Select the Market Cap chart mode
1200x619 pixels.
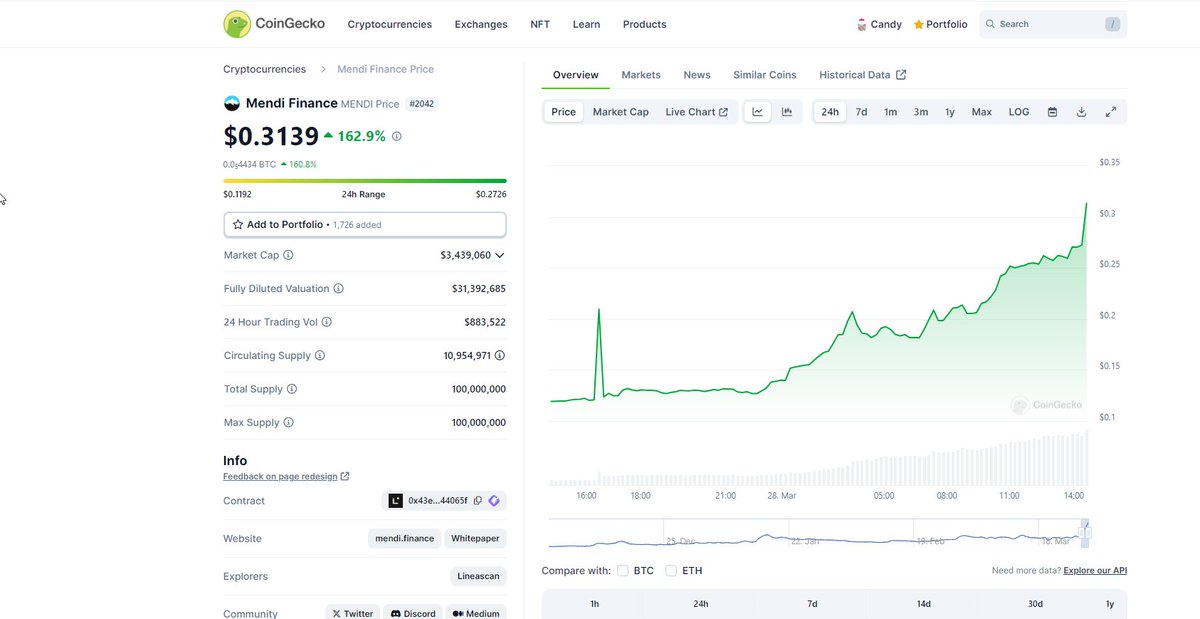point(621,112)
